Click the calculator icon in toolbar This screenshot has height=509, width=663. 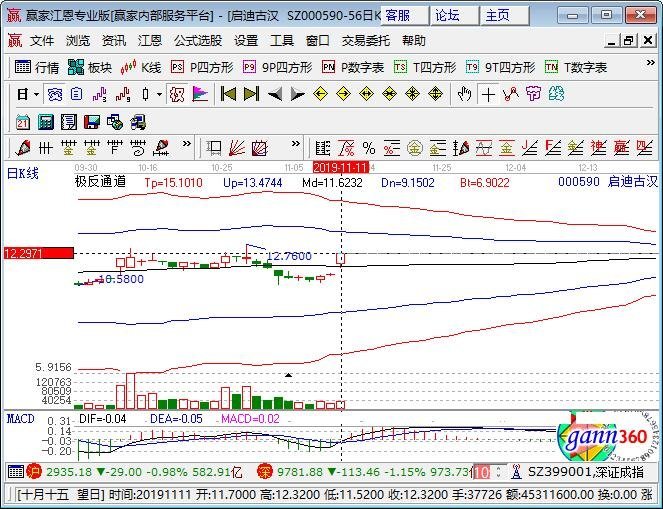click(45, 121)
